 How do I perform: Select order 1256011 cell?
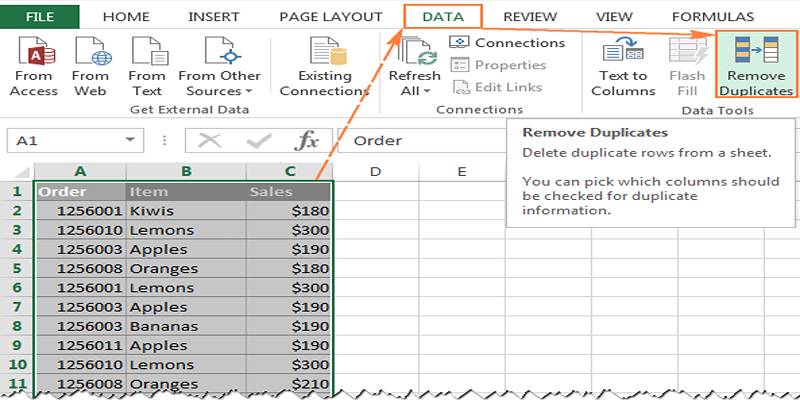tap(81, 345)
